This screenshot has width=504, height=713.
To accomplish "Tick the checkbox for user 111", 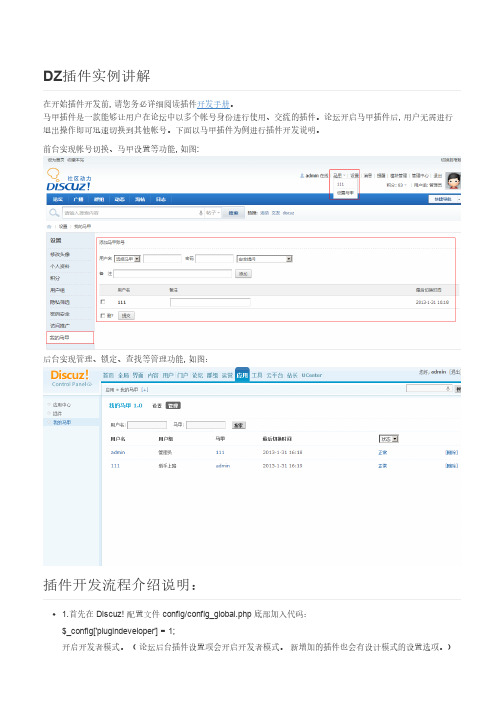I will 102,302.
